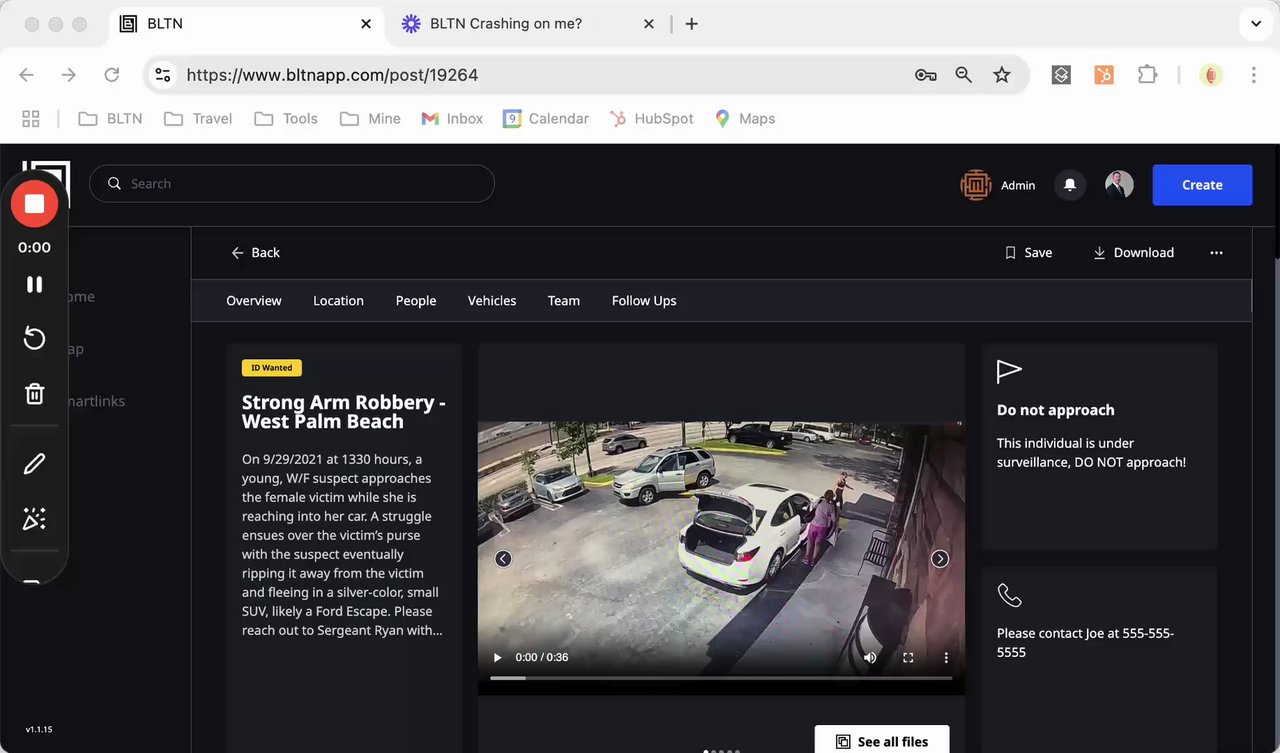This screenshot has height=753, width=1280.
Task: Close the BLTN Crashing on me? tab
Action: click(649, 24)
